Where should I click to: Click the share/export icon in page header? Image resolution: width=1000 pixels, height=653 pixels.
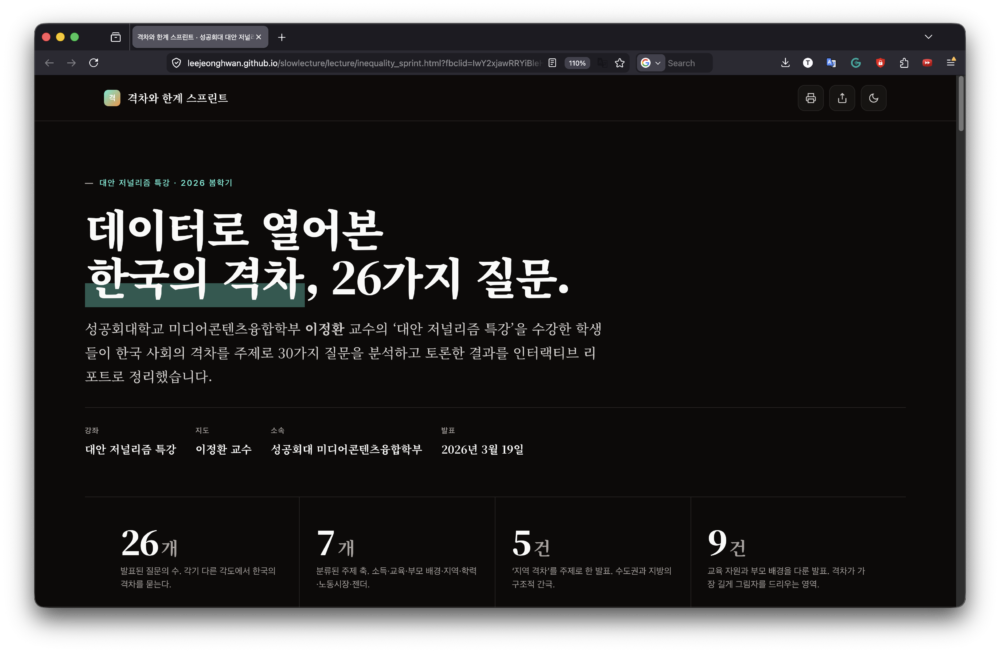pyautogui.click(x=842, y=98)
